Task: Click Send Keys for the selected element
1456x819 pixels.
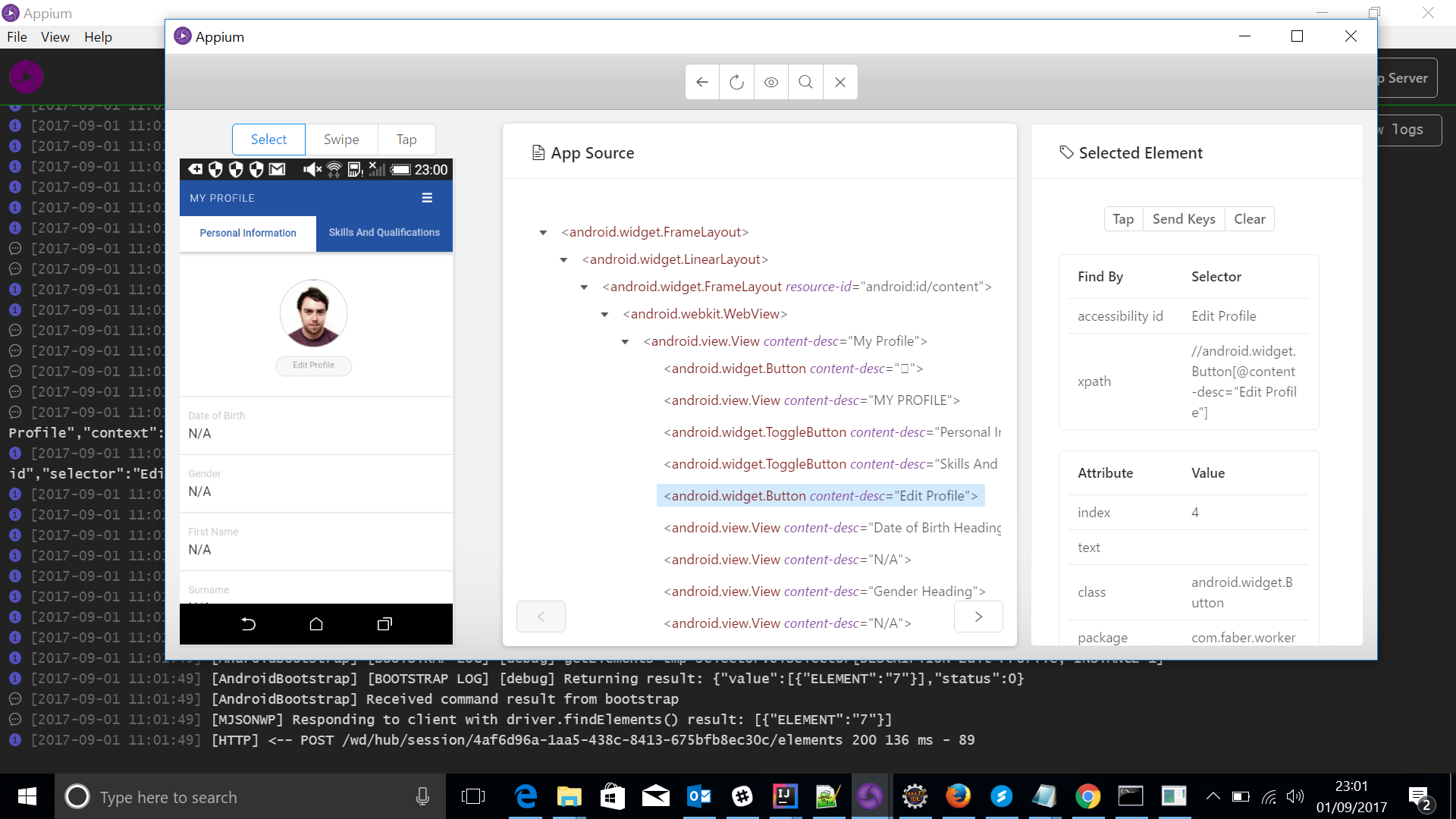Action: pyautogui.click(x=1183, y=219)
